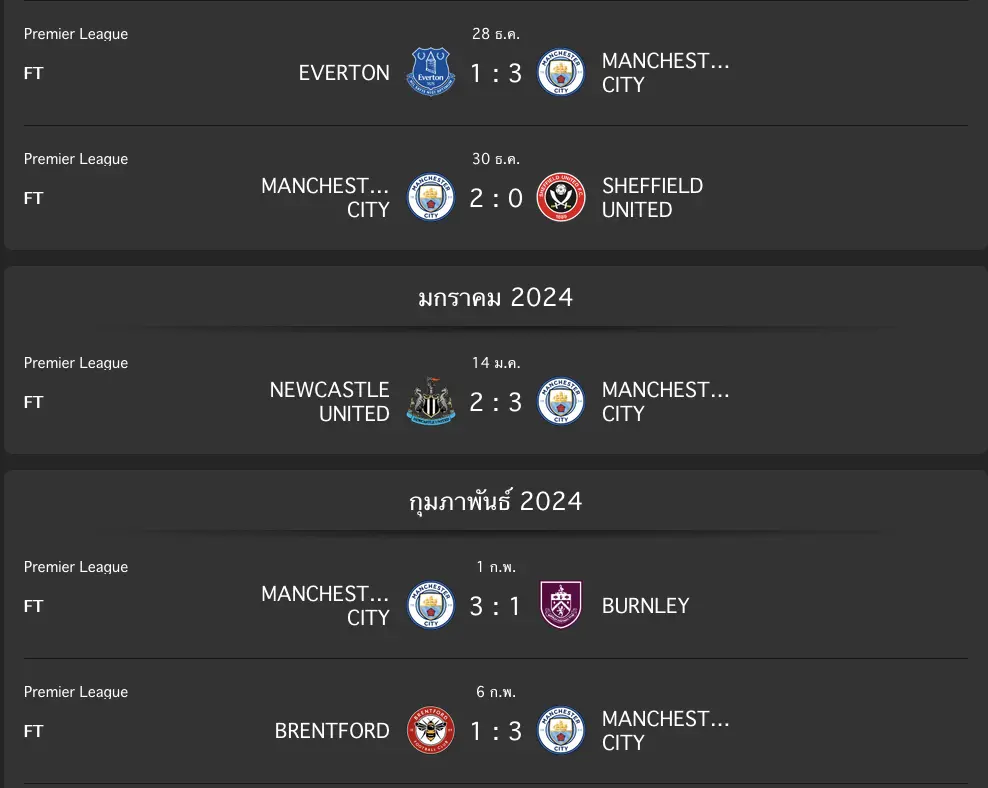Open the 2 : 0 score versus Sheffield United
The height and width of the screenshot is (788, 988).
(496, 198)
